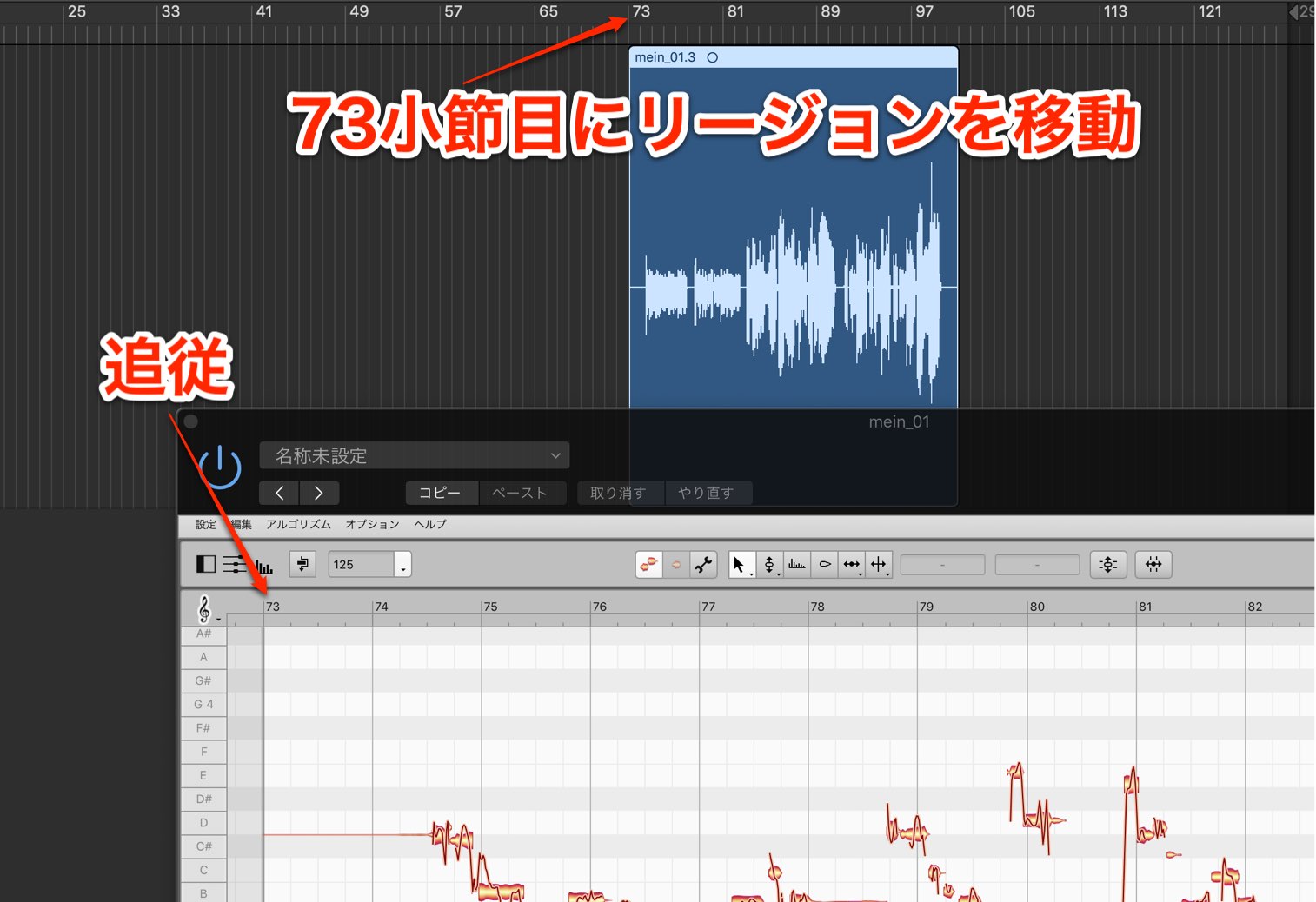Image resolution: width=1316 pixels, height=902 pixels.
Task: Click the loop circle icon on mein_01.3 region
Action: 713,57
